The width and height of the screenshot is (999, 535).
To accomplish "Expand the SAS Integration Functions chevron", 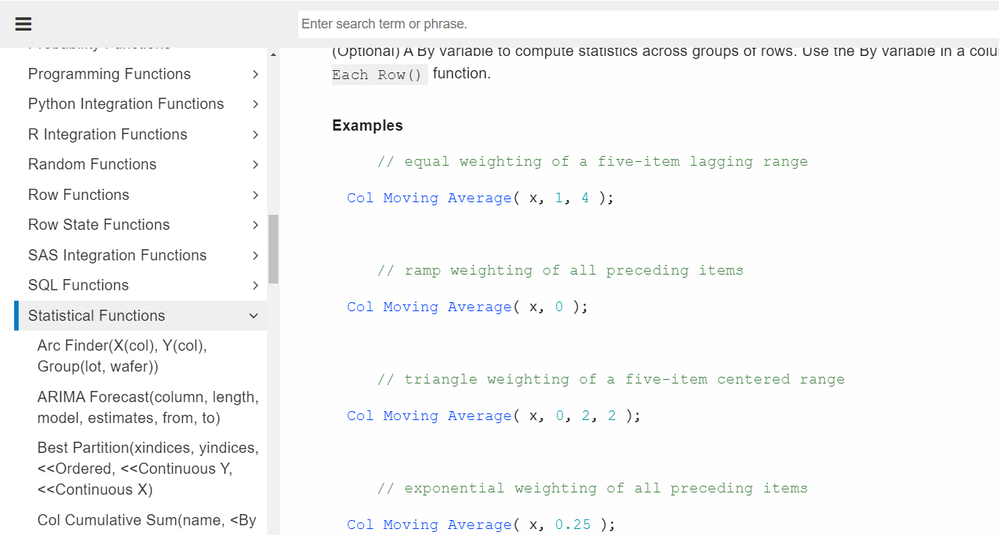I will (x=255, y=255).
